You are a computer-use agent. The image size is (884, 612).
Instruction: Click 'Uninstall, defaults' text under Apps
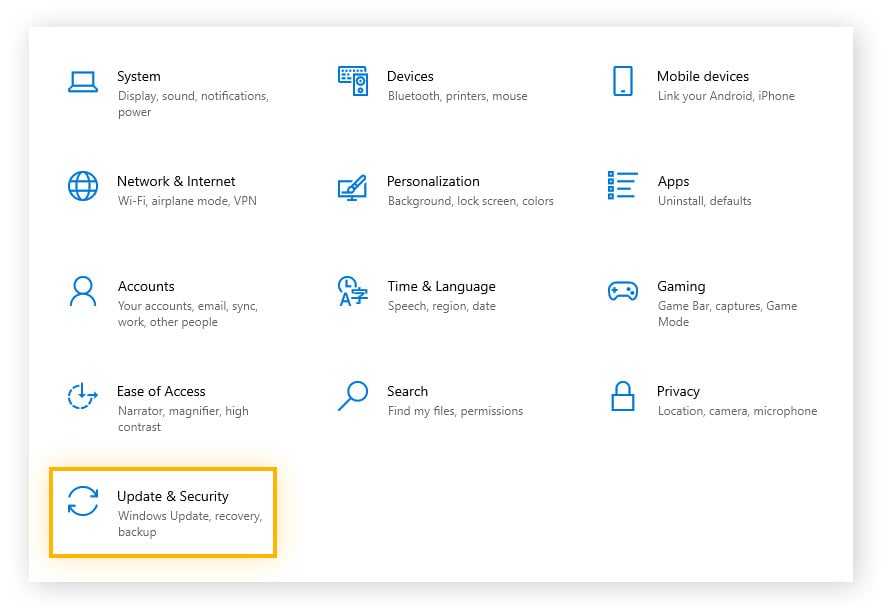pyautogui.click(x=704, y=201)
